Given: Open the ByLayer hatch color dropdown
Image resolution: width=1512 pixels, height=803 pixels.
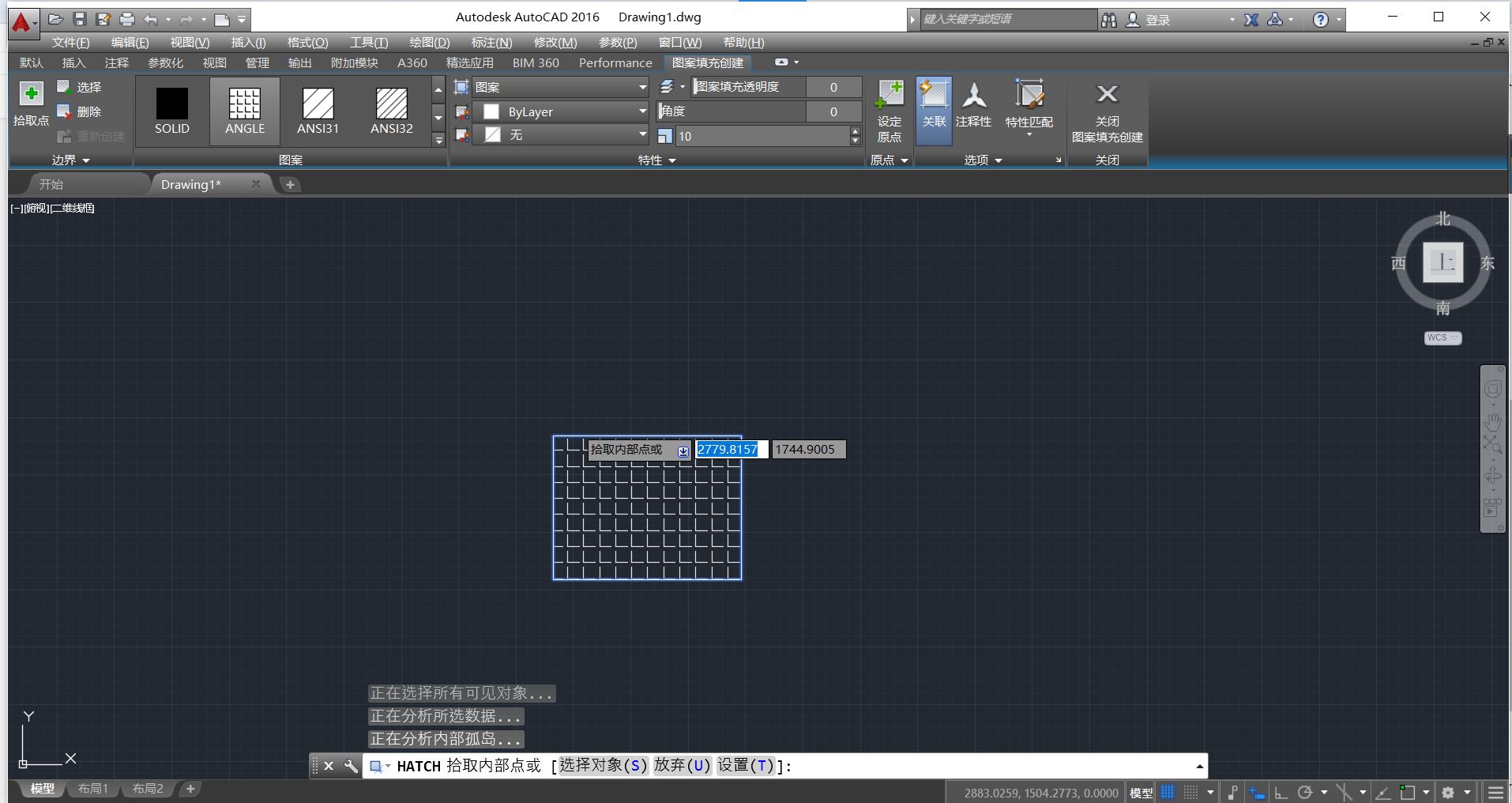Looking at the screenshot, I should 560,111.
